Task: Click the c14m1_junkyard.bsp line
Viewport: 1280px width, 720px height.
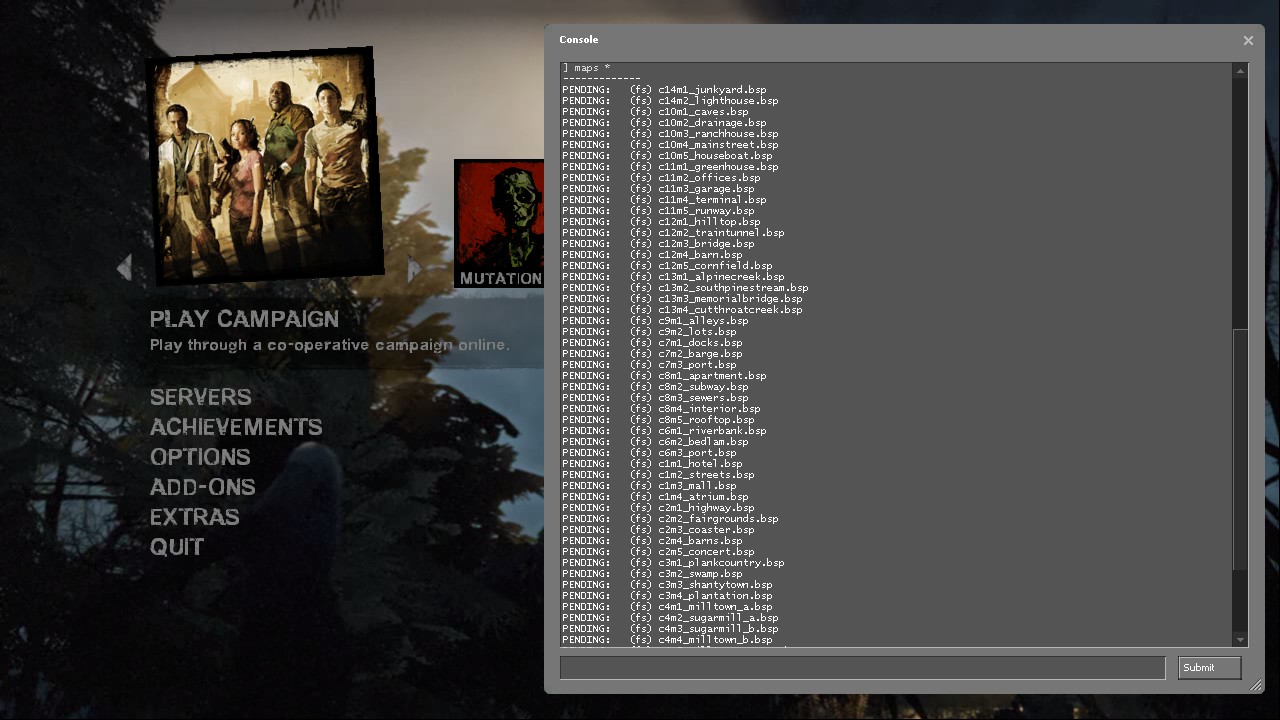Action: click(664, 90)
